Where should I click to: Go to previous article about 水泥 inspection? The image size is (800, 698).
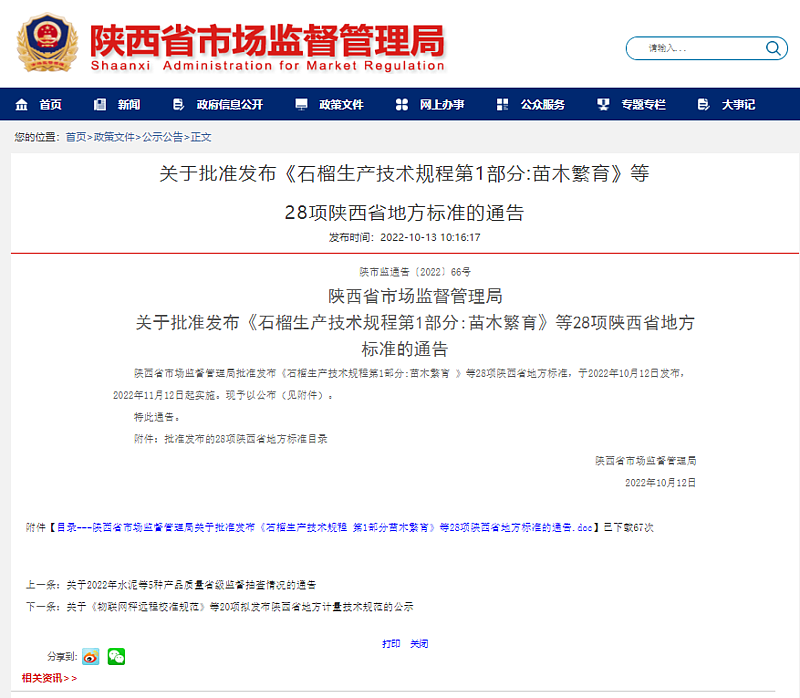(x=191, y=584)
